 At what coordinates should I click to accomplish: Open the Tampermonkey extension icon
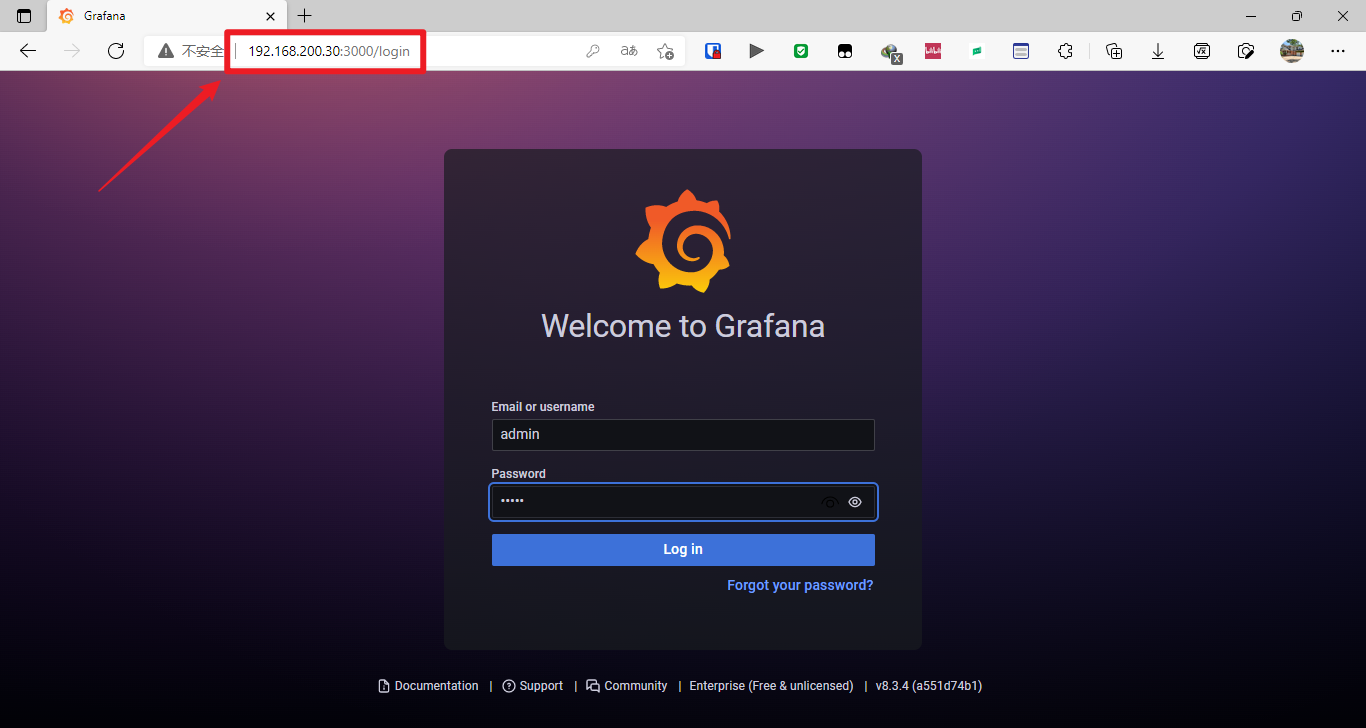click(x=845, y=51)
